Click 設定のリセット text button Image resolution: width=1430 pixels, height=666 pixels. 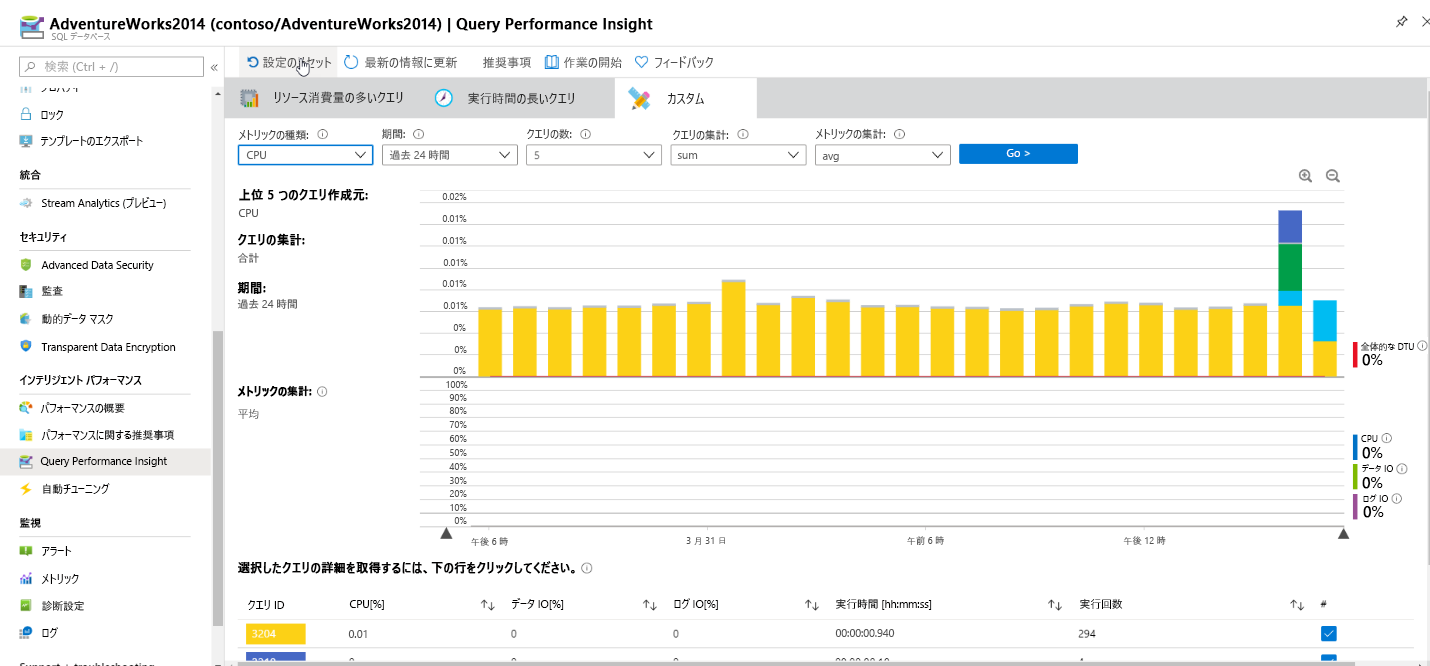(297, 62)
